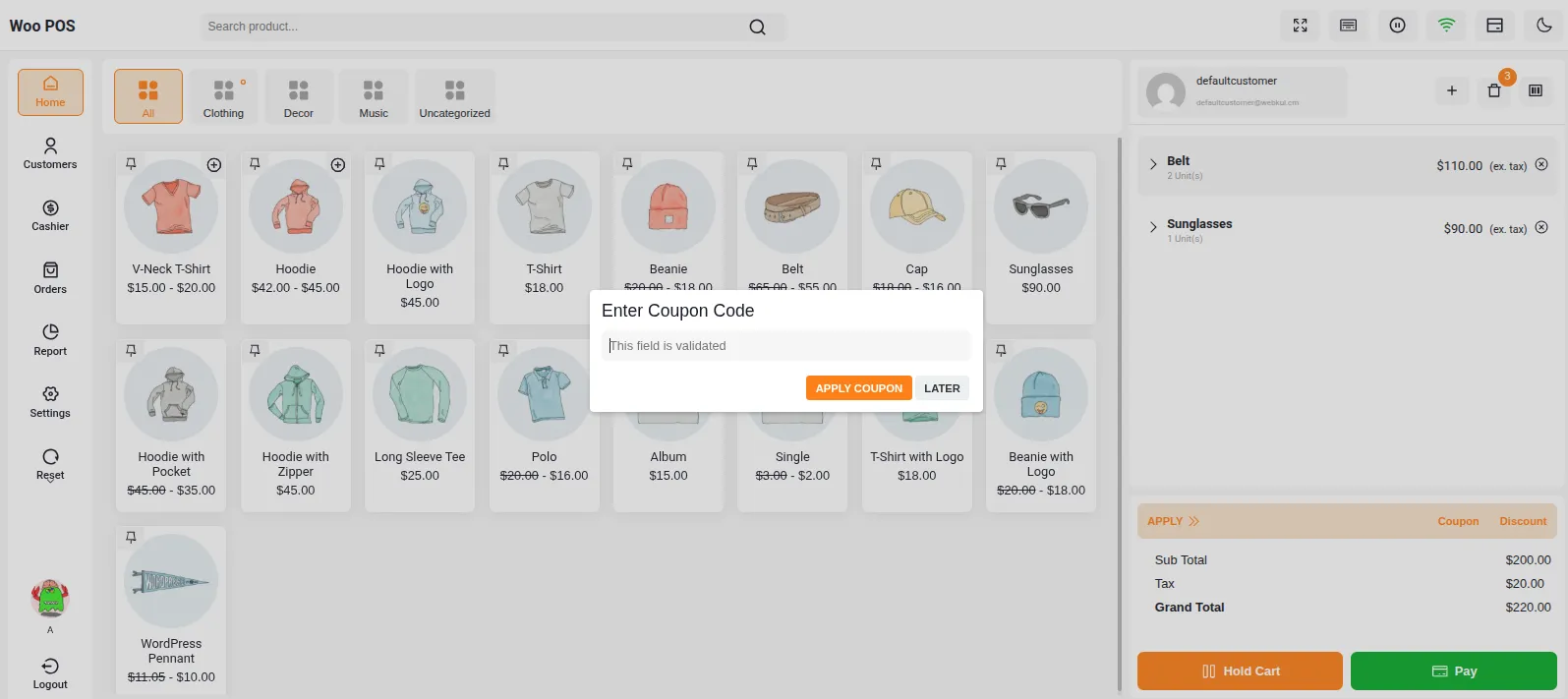Image resolution: width=1568 pixels, height=699 pixels.
Task: Empty the cart using the trash icon
Action: click(1493, 90)
